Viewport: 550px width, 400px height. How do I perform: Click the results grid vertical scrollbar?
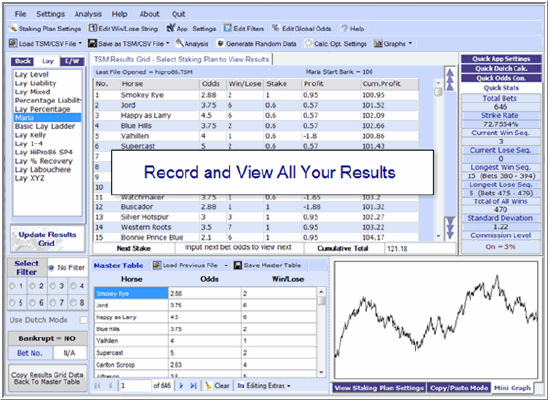[438, 159]
